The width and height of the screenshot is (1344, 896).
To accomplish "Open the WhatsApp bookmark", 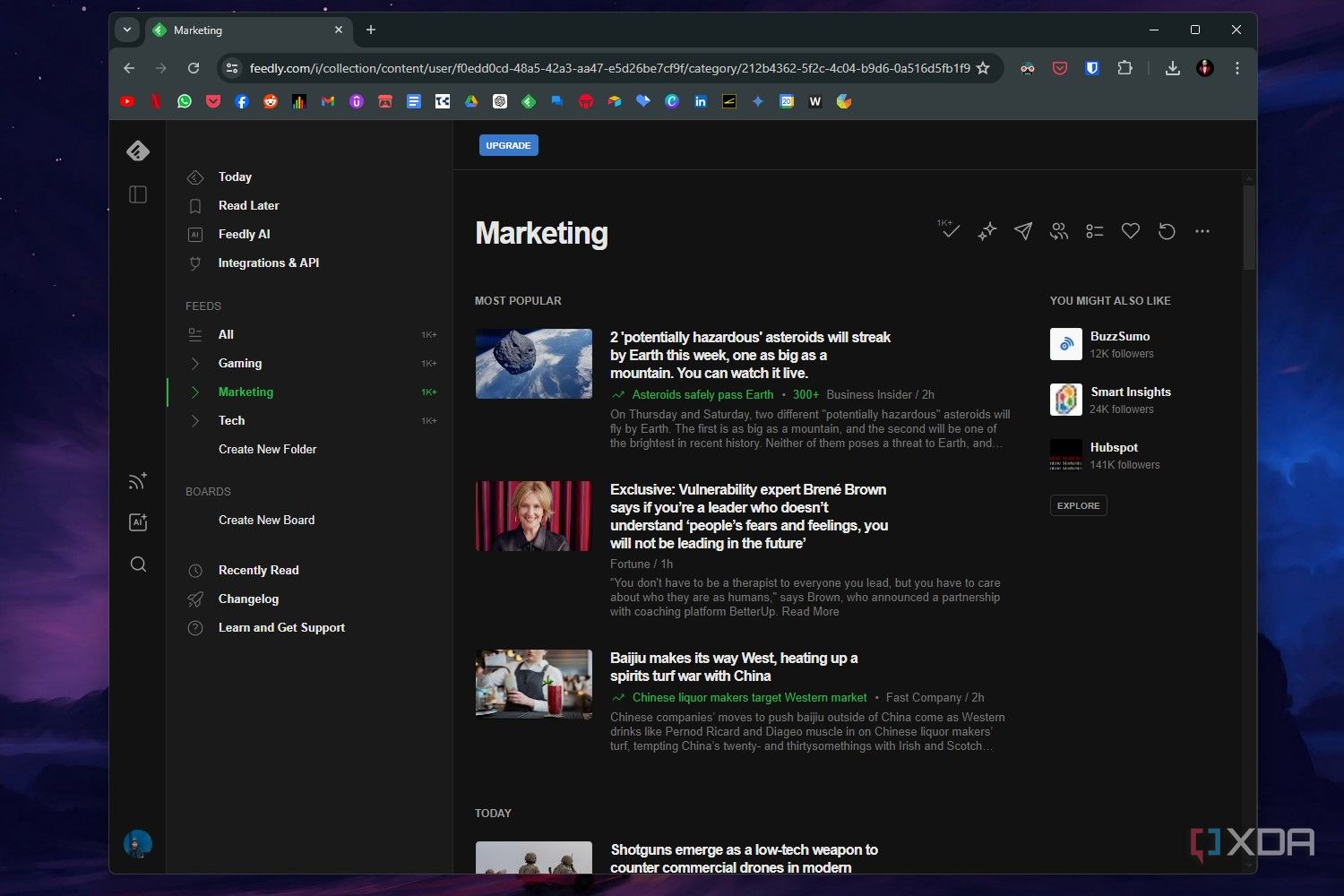I will tap(185, 102).
